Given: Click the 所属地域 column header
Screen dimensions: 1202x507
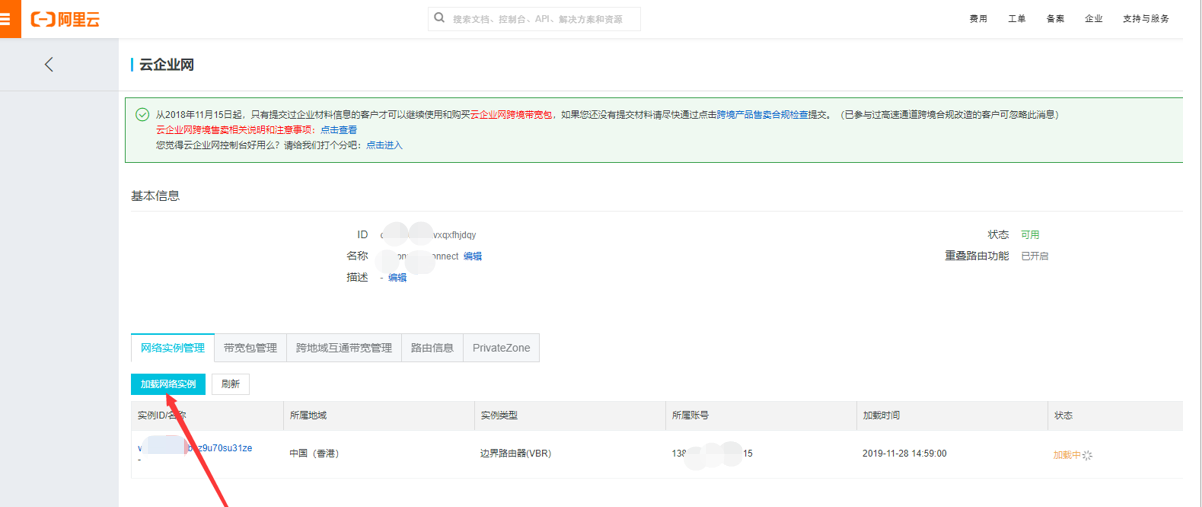Looking at the screenshot, I should click(308, 415).
